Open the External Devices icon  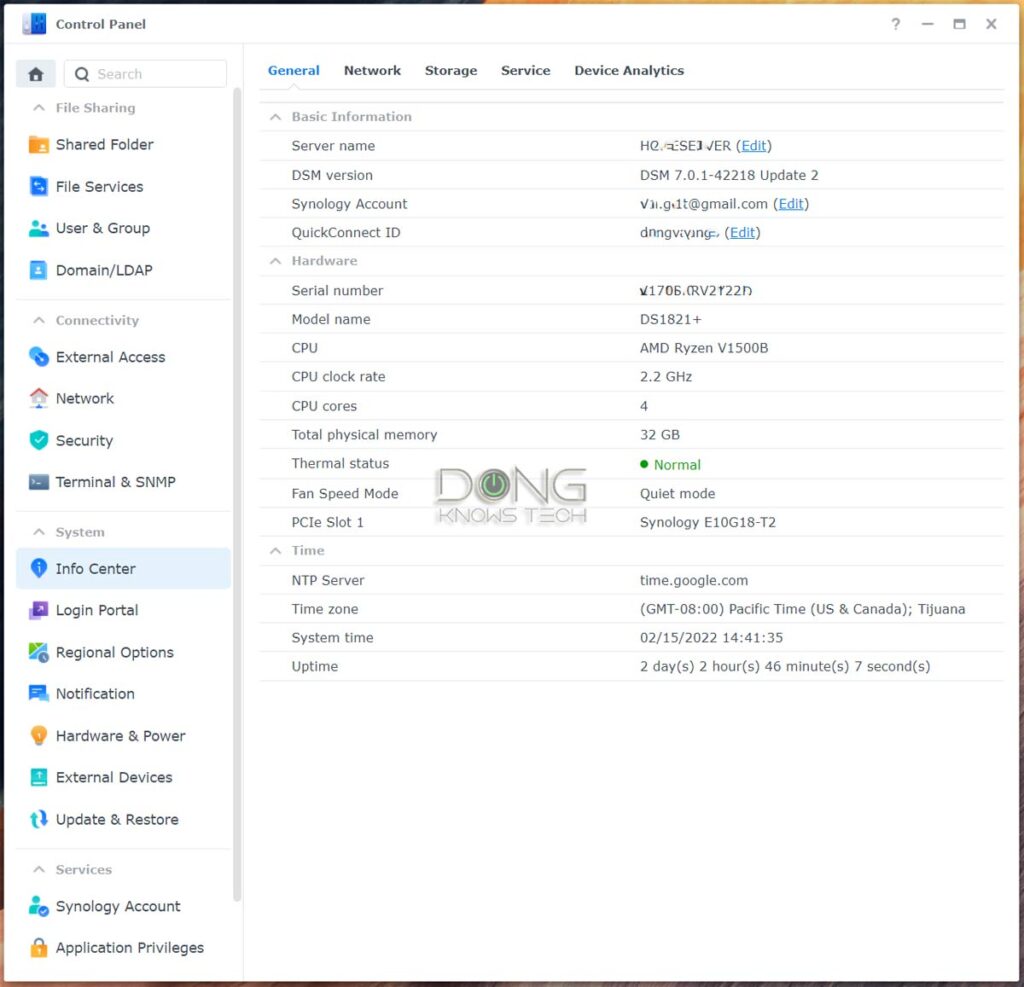click(x=39, y=777)
